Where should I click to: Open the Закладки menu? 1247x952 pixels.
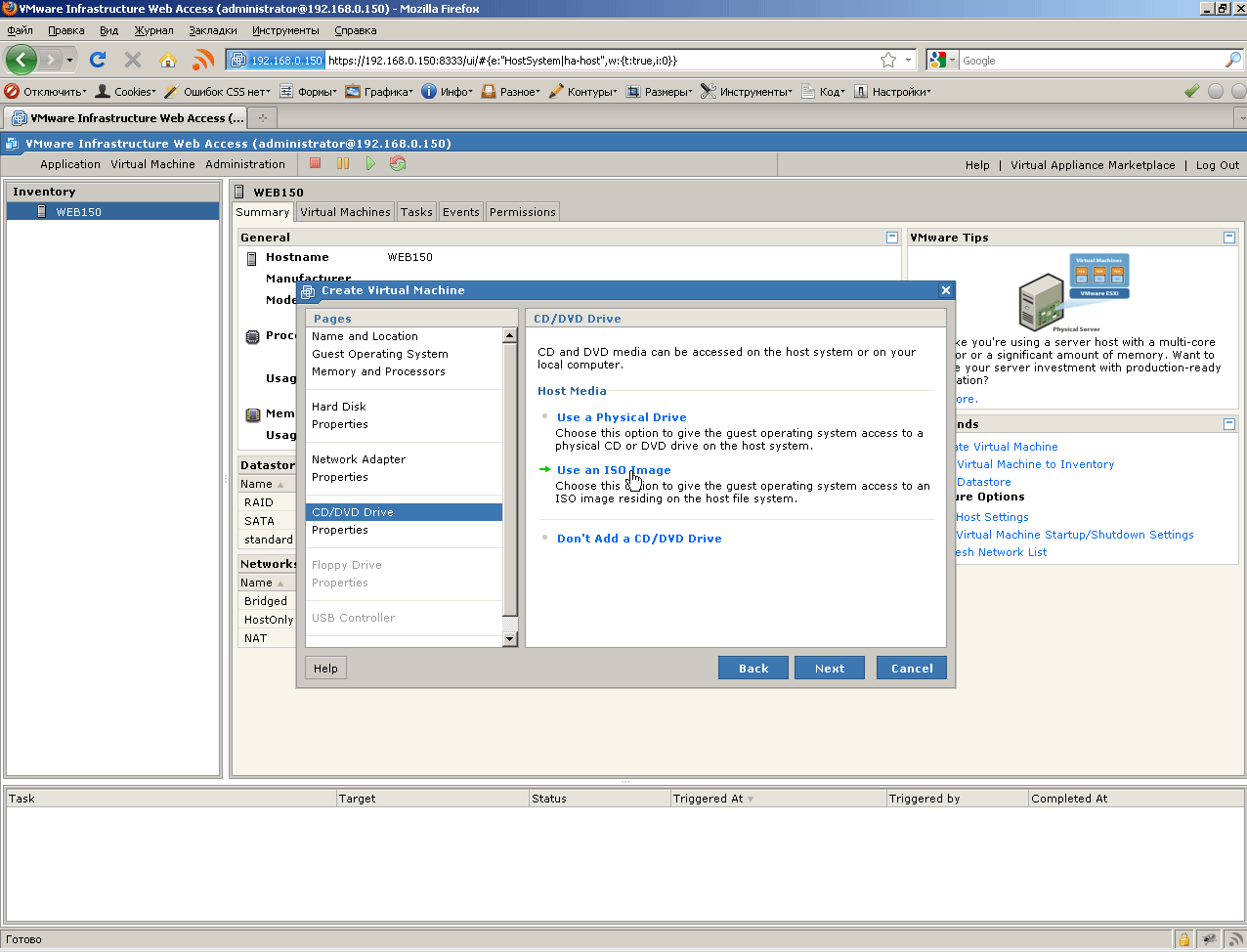(212, 30)
